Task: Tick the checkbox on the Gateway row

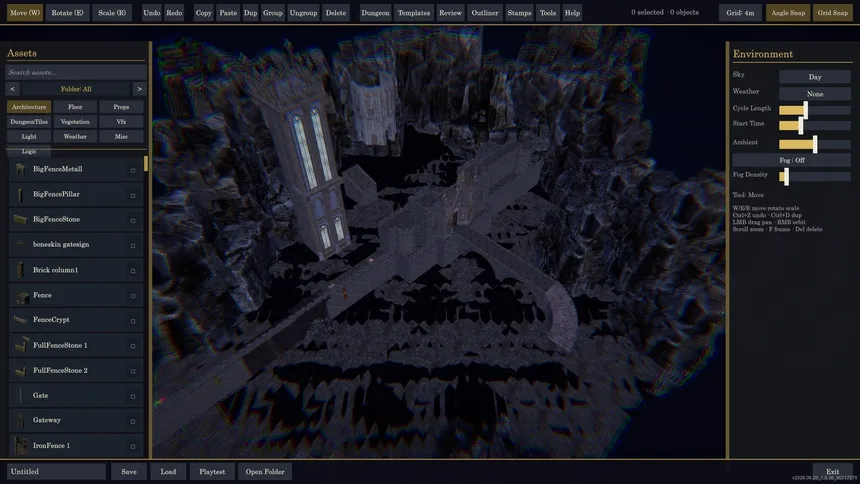Action: 133,421
